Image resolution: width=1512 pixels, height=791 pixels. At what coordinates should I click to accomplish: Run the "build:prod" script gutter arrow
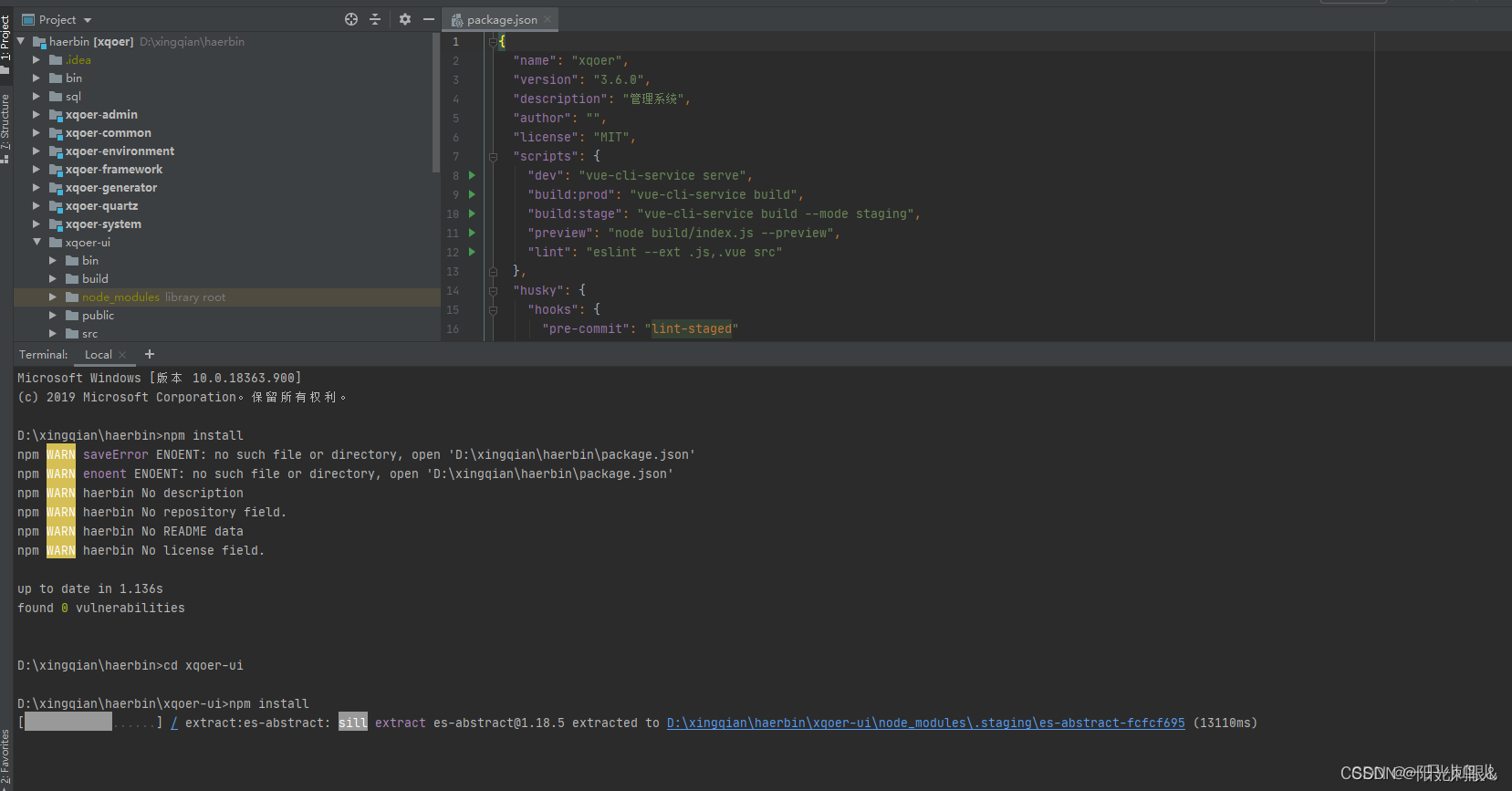tap(472, 194)
